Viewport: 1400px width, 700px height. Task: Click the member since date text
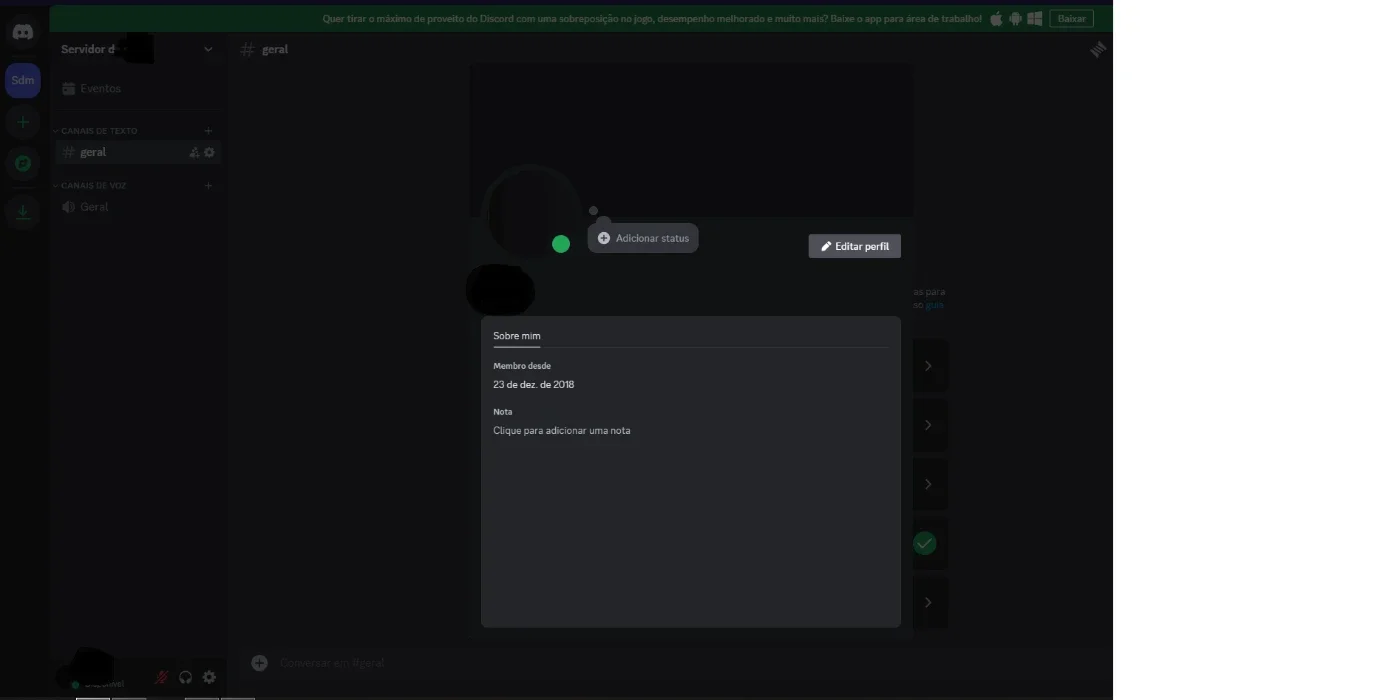[x=534, y=385]
